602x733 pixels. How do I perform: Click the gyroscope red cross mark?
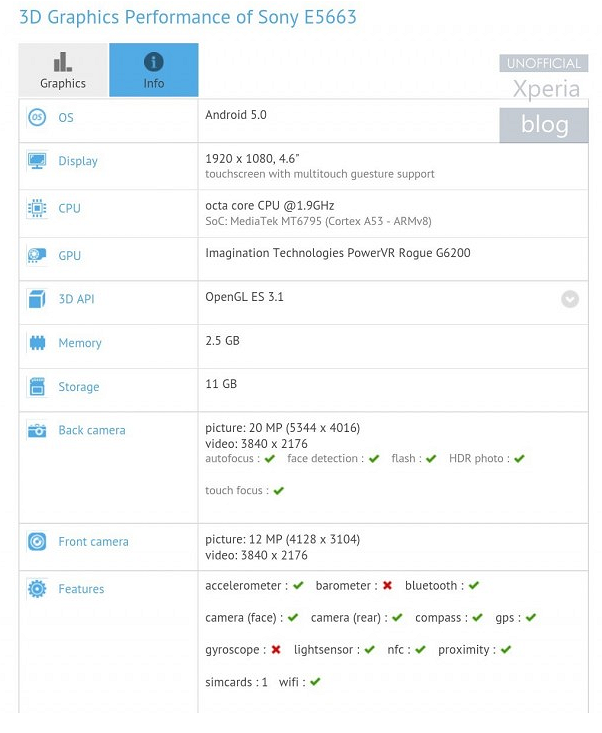pos(276,650)
